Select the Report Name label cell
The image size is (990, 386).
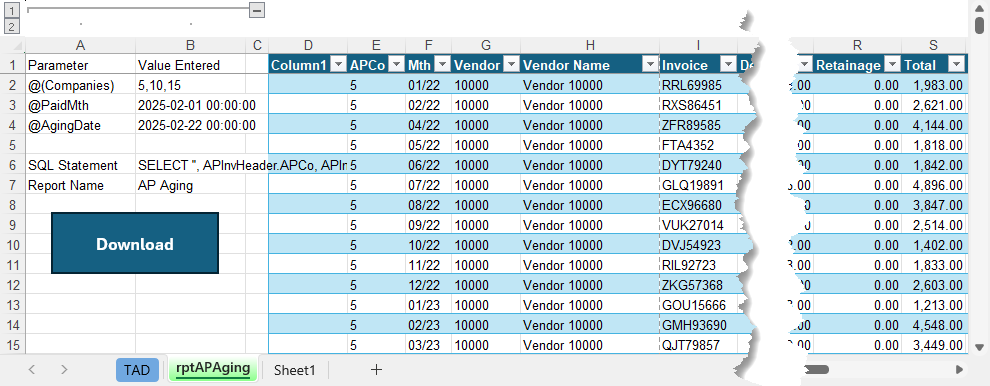click(x=80, y=186)
